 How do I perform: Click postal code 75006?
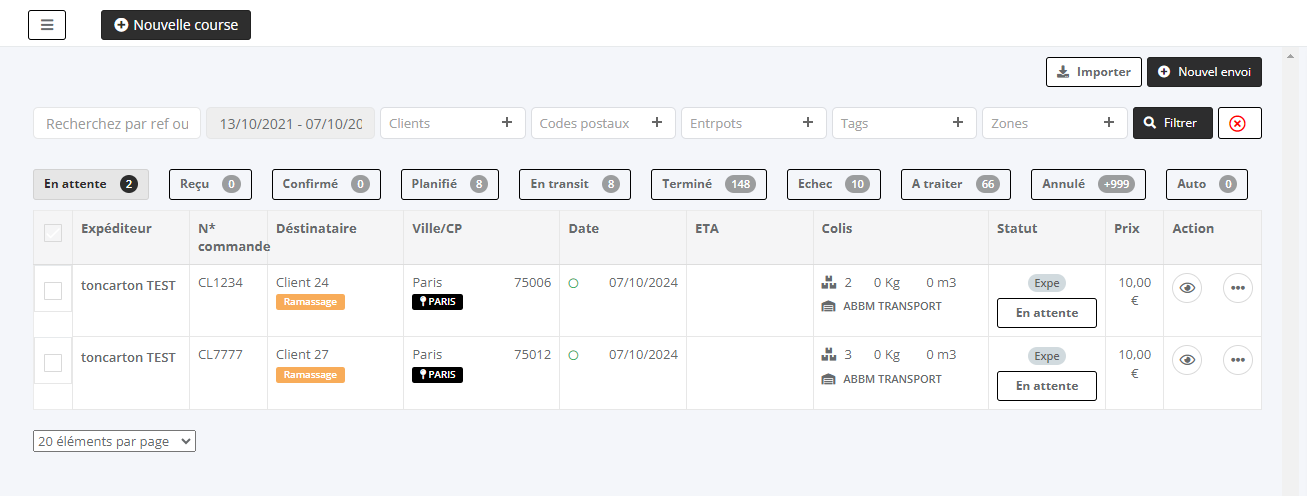tap(532, 283)
